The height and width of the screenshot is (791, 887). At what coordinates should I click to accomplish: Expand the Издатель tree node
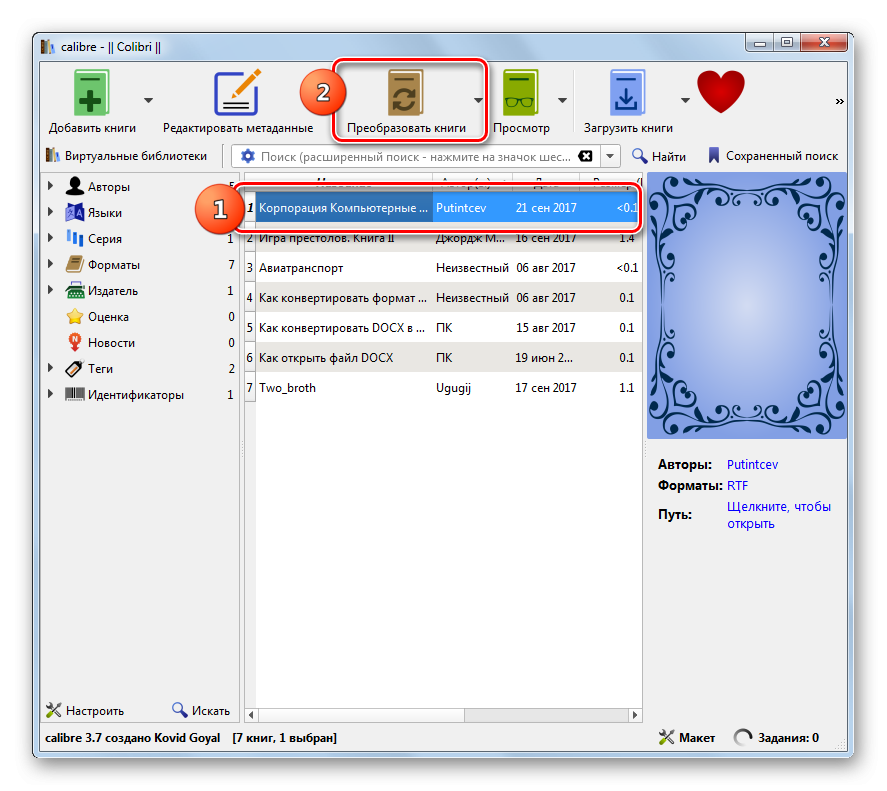click(x=50, y=290)
